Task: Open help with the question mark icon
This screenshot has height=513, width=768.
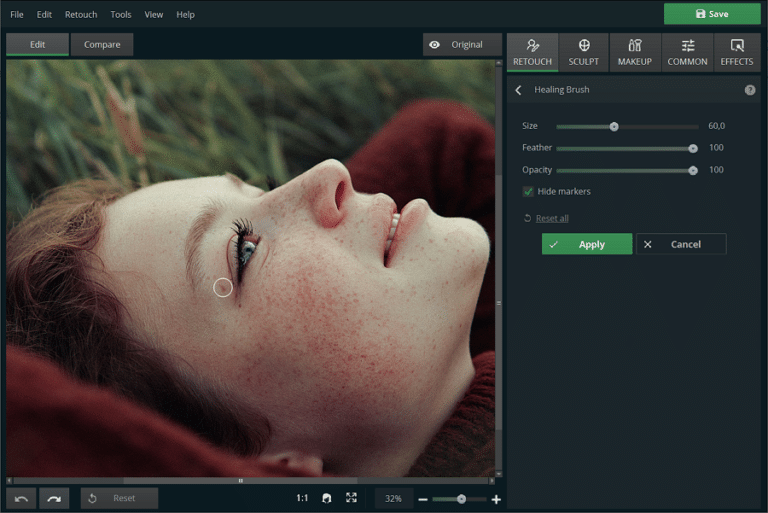Action: click(750, 90)
